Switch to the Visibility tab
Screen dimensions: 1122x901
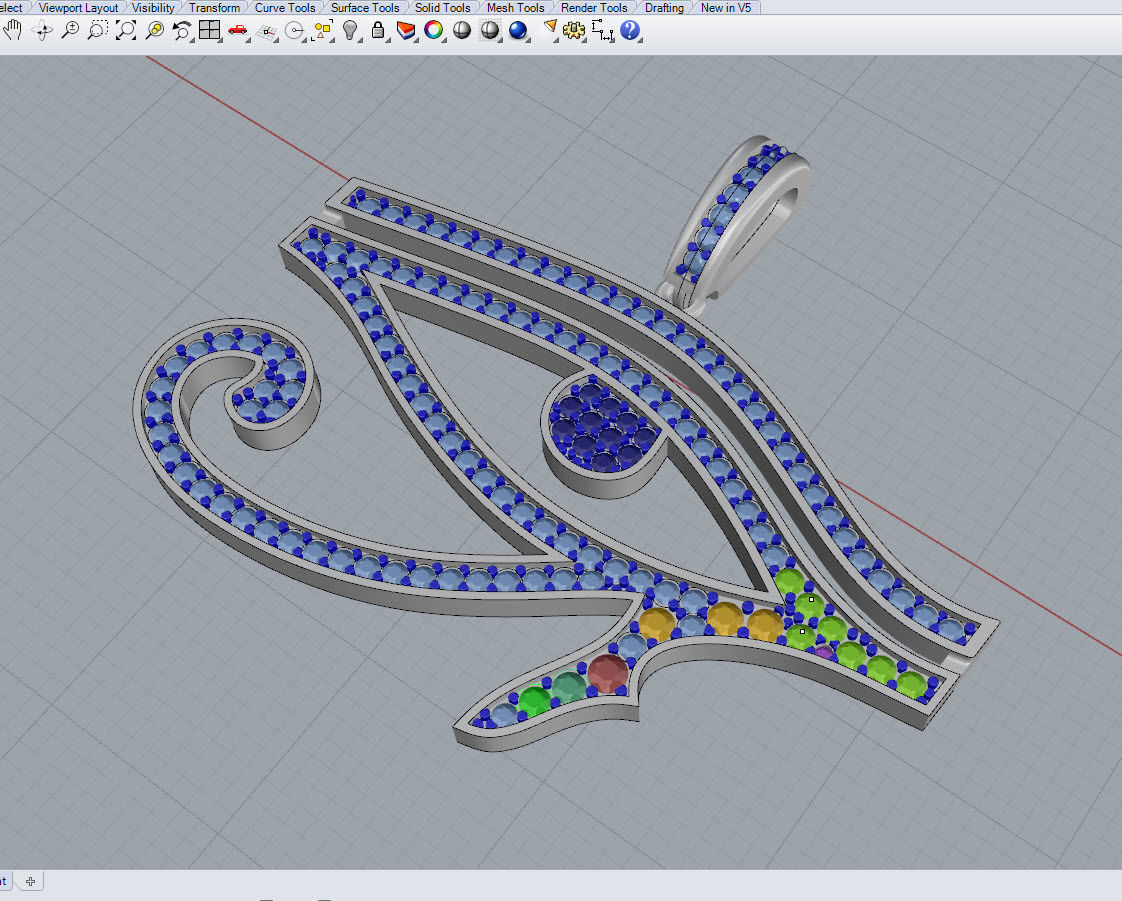153,8
